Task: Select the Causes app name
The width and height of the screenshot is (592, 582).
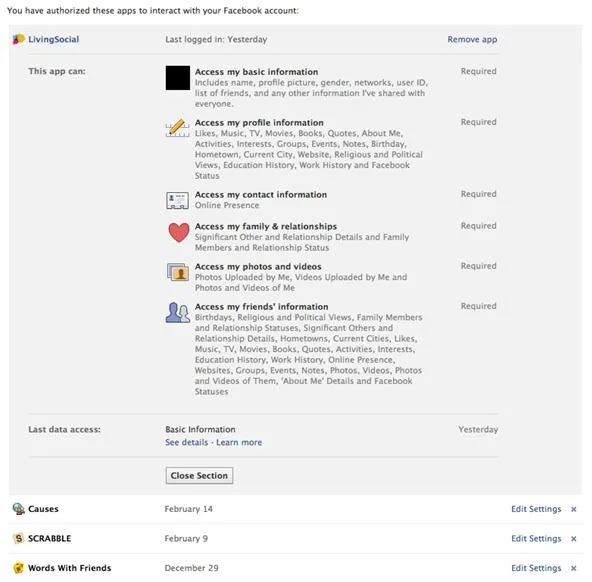Action: pos(43,509)
